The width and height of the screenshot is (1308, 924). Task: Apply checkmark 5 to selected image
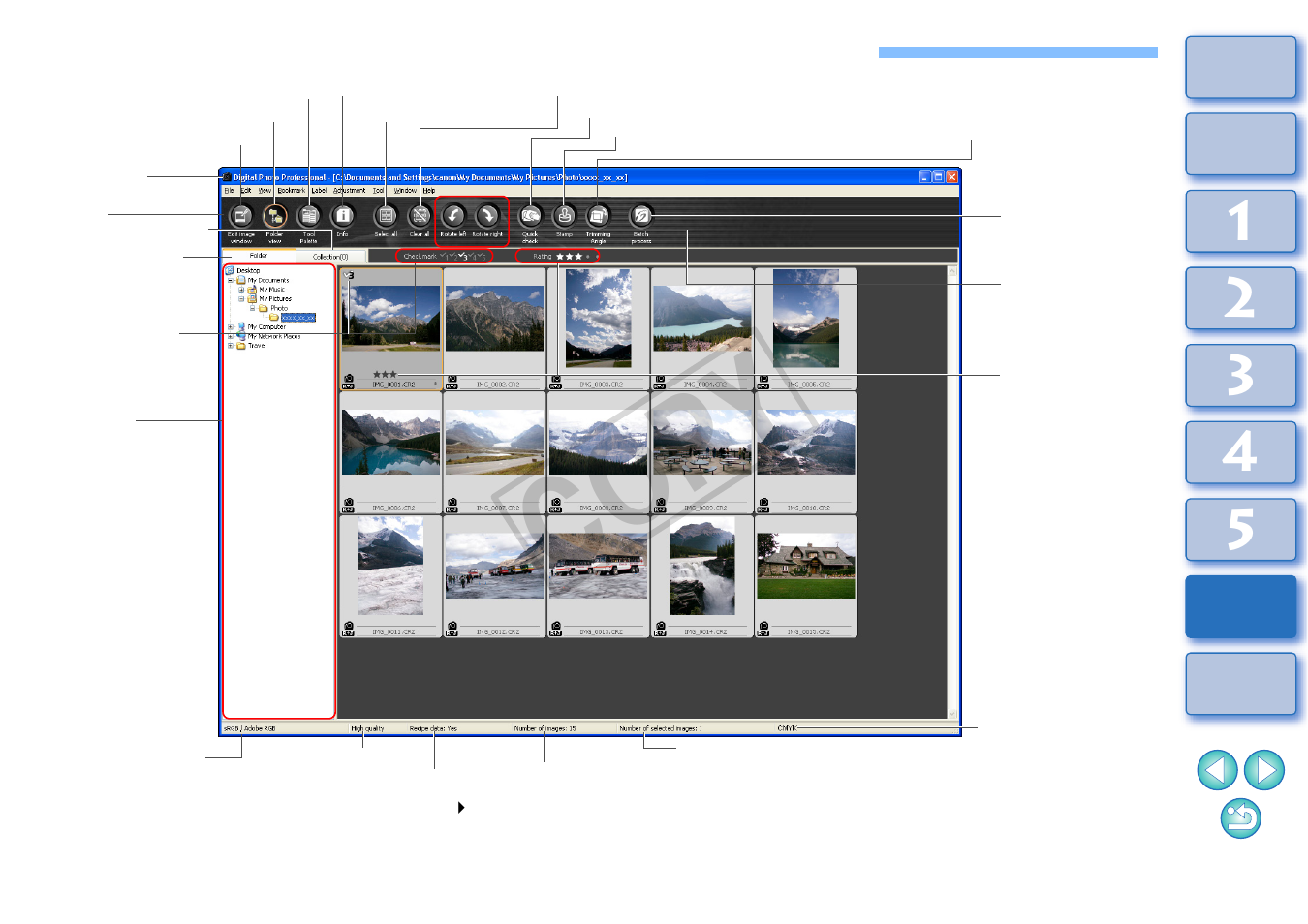pyautogui.click(x=482, y=256)
